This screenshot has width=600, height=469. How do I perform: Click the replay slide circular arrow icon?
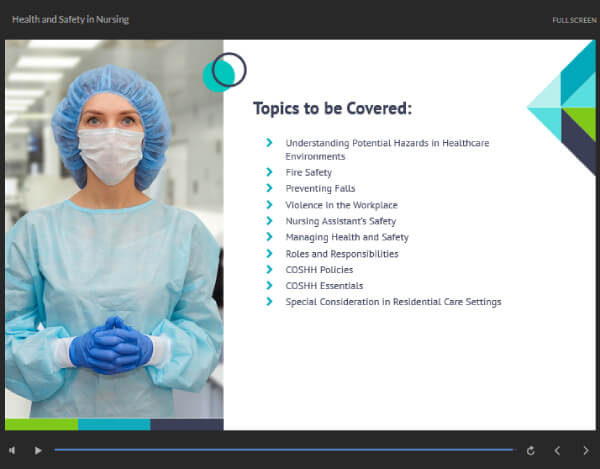pyautogui.click(x=530, y=451)
